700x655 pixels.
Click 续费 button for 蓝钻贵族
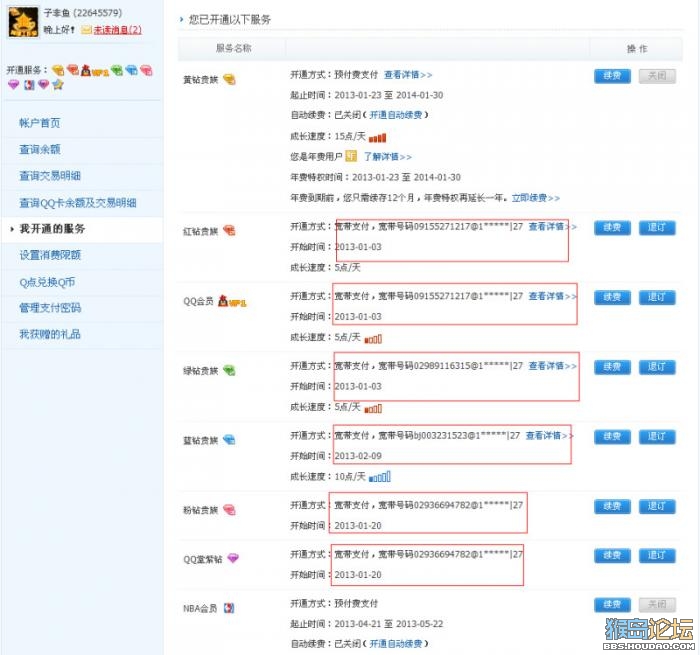pos(612,437)
